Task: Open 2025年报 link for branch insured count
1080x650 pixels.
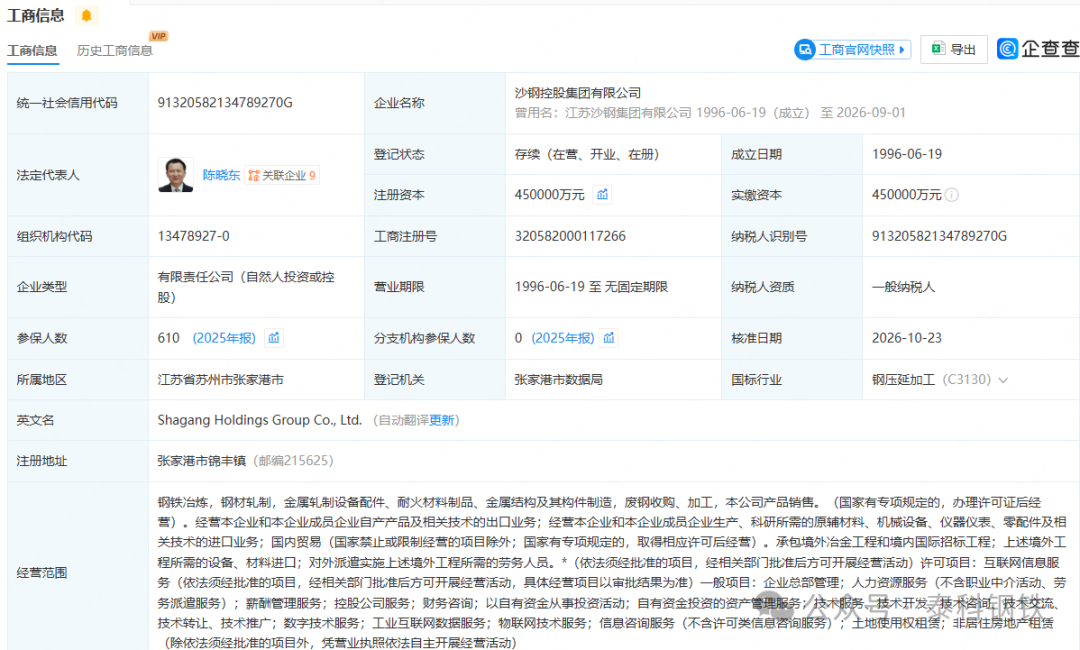Action: [563, 338]
